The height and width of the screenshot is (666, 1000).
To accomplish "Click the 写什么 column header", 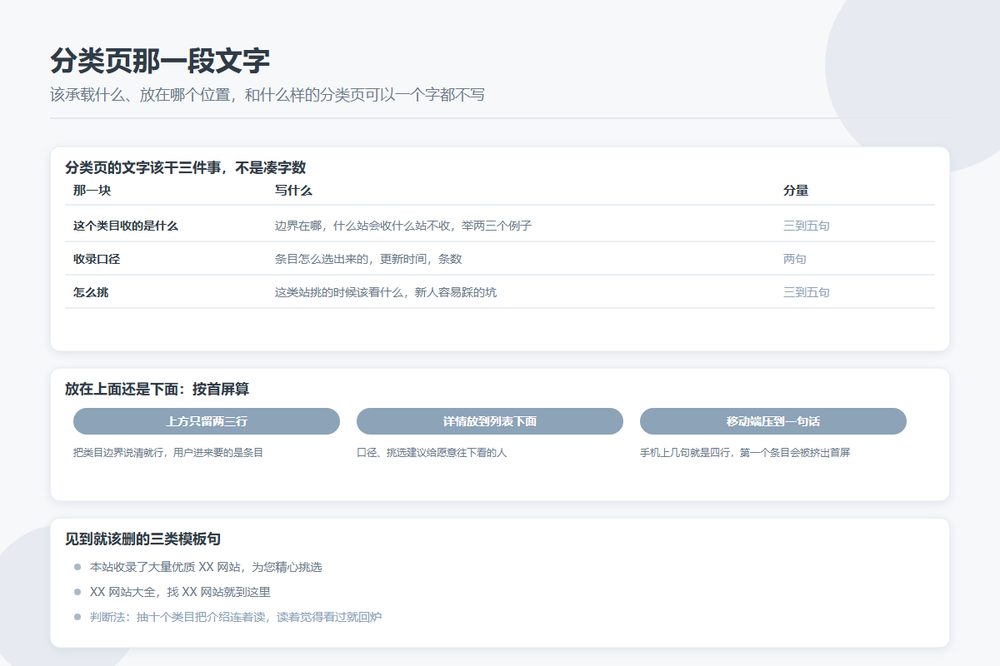I will tap(293, 190).
